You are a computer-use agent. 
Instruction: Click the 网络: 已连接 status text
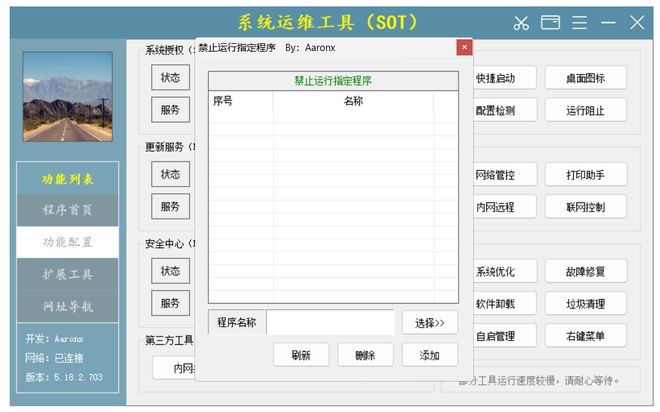pyautogui.click(x=54, y=358)
